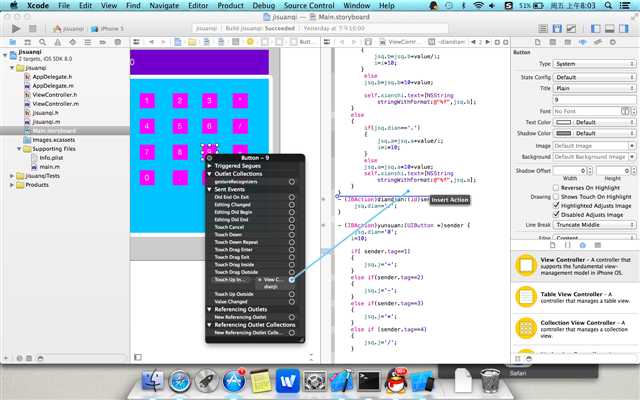Click the Touch Down connection circle

click(x=291, y=235)
